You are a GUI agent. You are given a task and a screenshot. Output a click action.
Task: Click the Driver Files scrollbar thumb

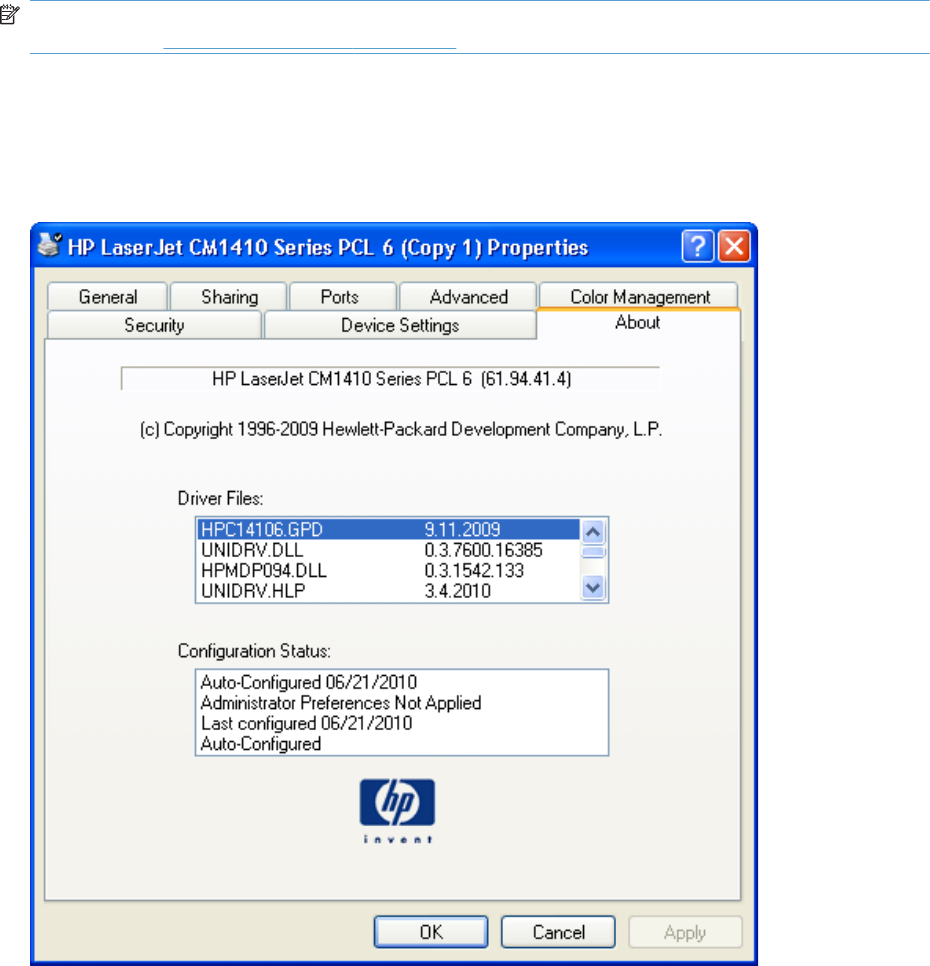593,552
